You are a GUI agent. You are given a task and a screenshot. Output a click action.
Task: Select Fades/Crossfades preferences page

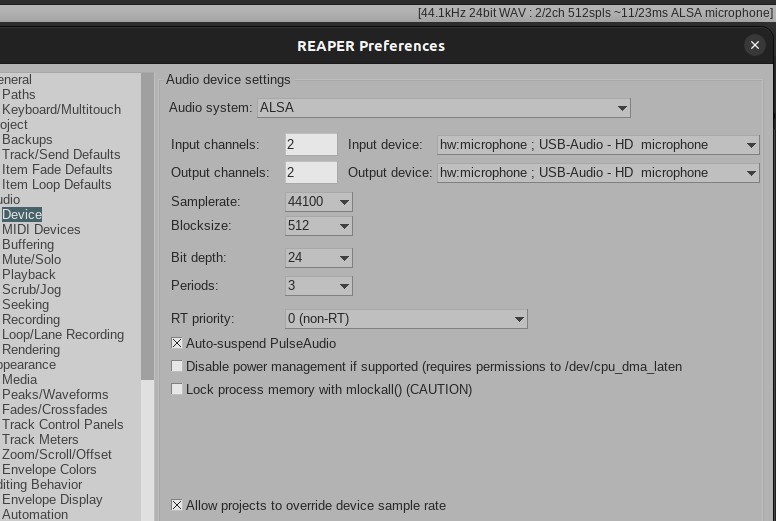click(x=54, y=409)
